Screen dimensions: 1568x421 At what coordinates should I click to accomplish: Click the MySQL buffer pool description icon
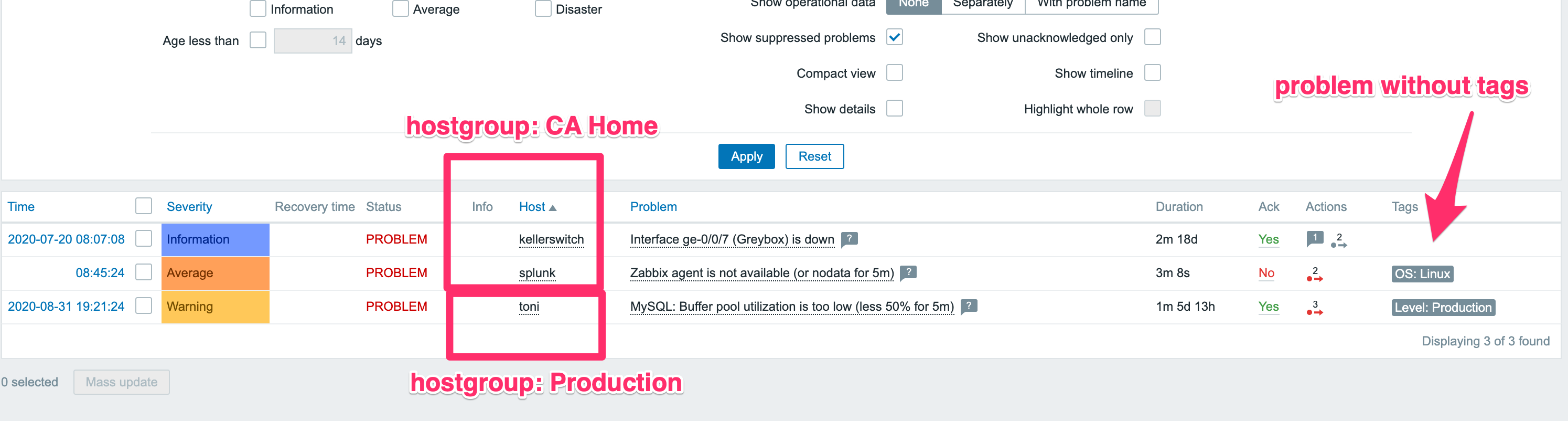coord(969,306)
